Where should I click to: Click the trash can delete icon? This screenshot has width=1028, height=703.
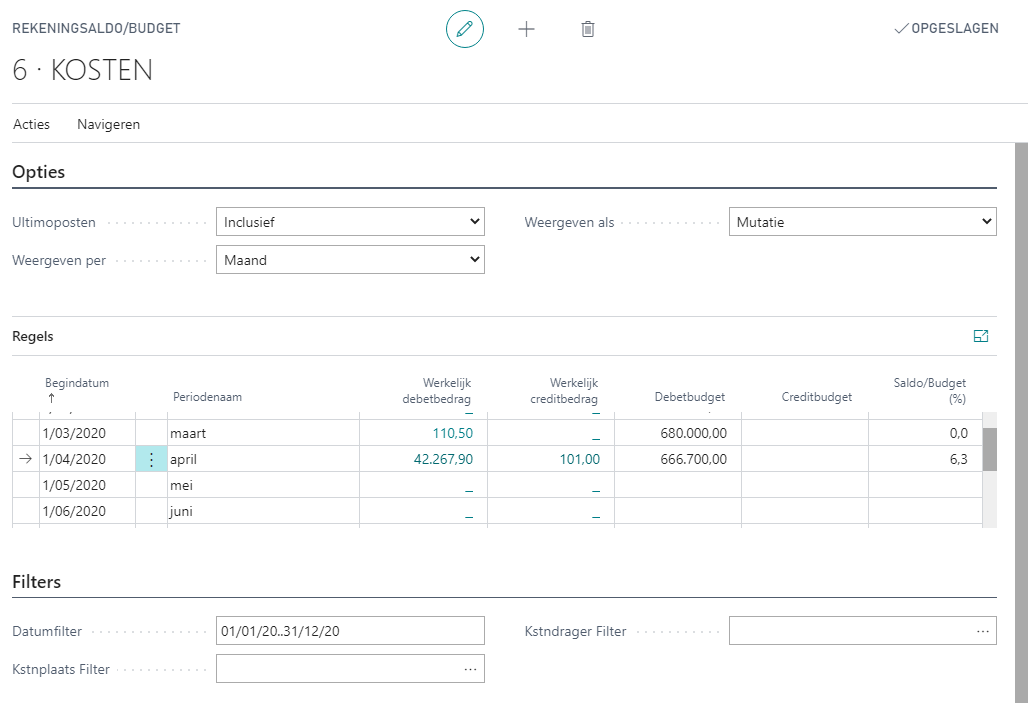coord(588,29)
